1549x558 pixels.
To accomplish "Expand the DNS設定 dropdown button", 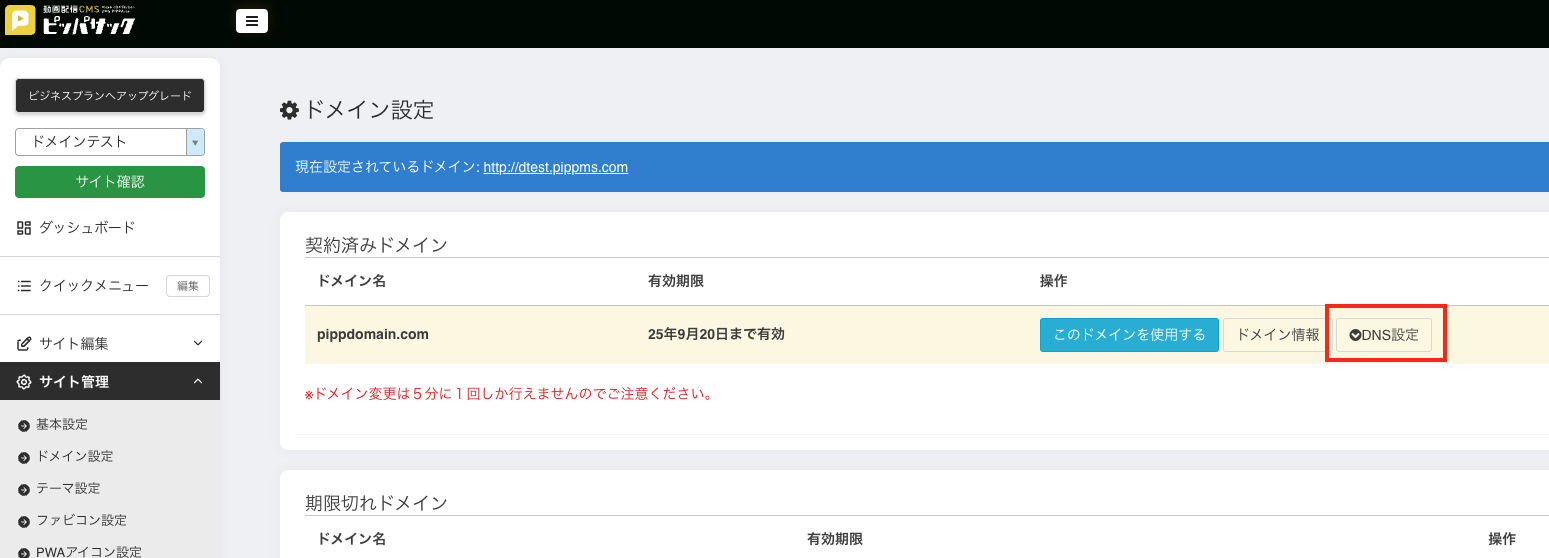I will [x=1384, y=335].
